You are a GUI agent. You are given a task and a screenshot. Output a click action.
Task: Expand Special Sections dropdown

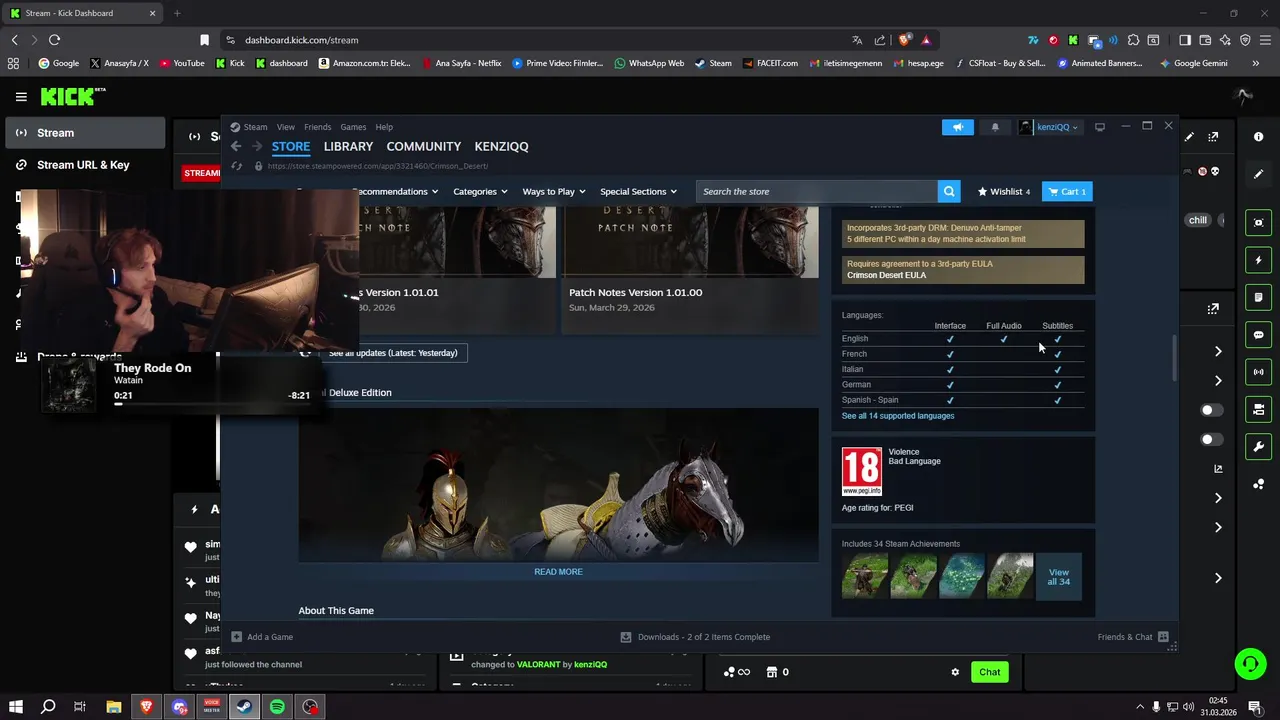[638, 191]
